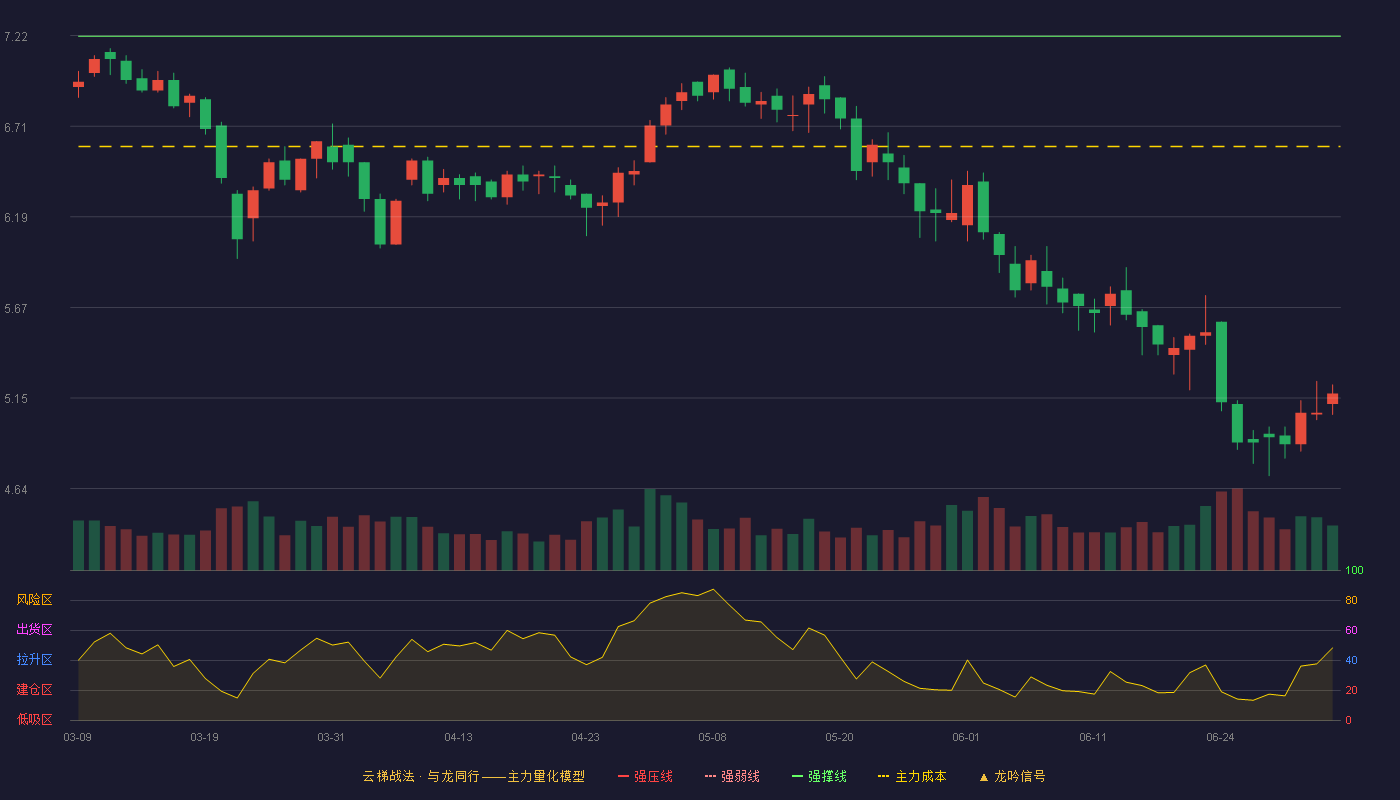Click the 6.19 price axis label

pyautogui.click(x=16, y=217)
